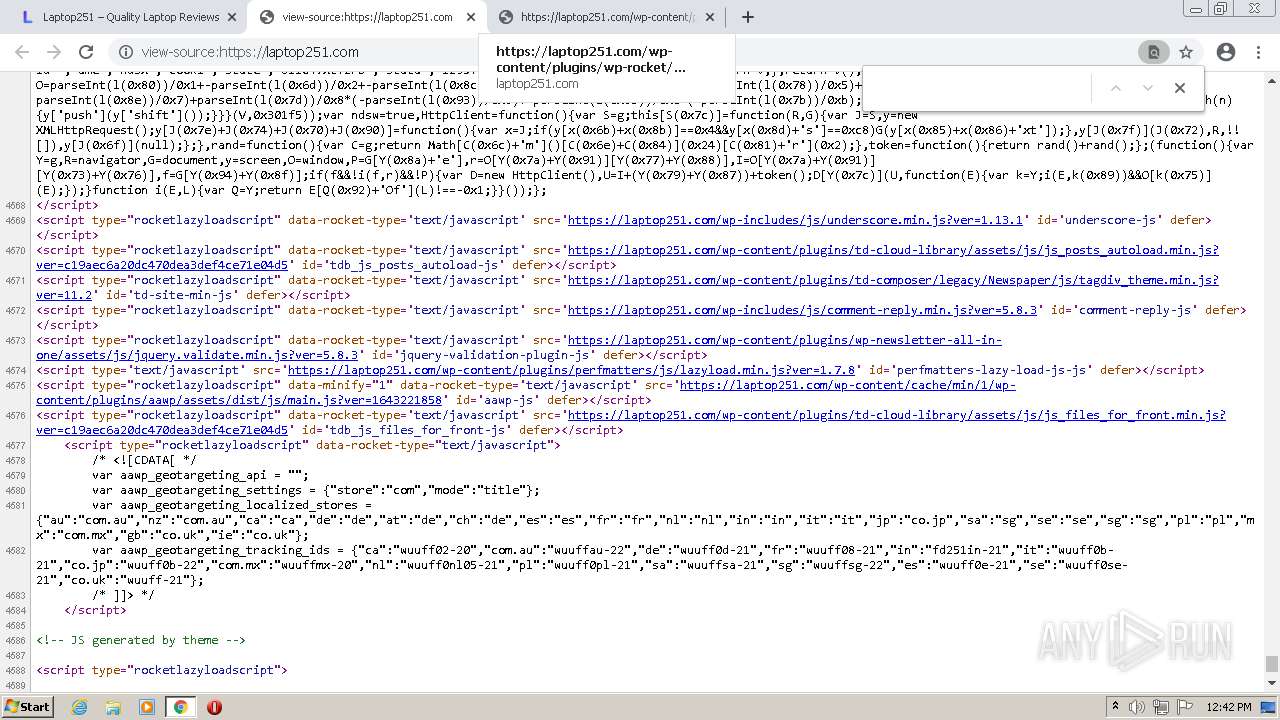1280x720 pixels.
Task: Click the aawp_geotargeting_api variable line
Action: tap(200, 475)
